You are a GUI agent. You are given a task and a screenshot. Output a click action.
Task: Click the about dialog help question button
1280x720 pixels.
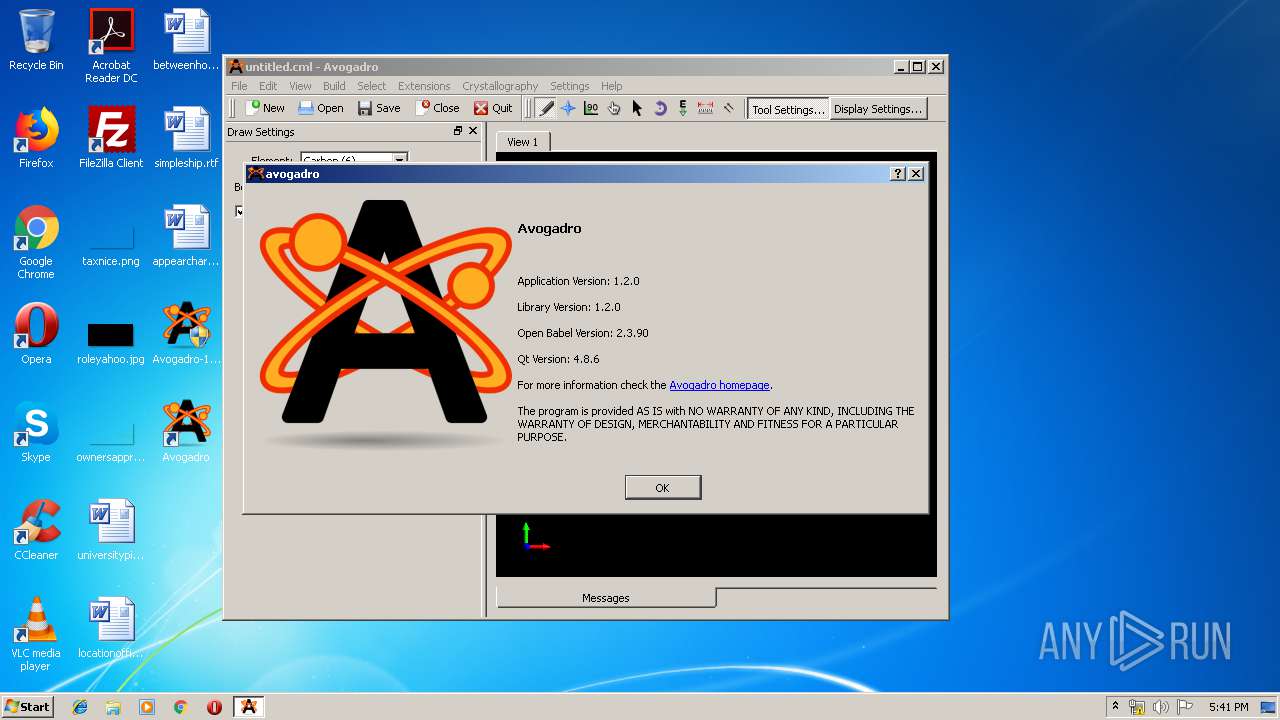[x=898, y=173]
